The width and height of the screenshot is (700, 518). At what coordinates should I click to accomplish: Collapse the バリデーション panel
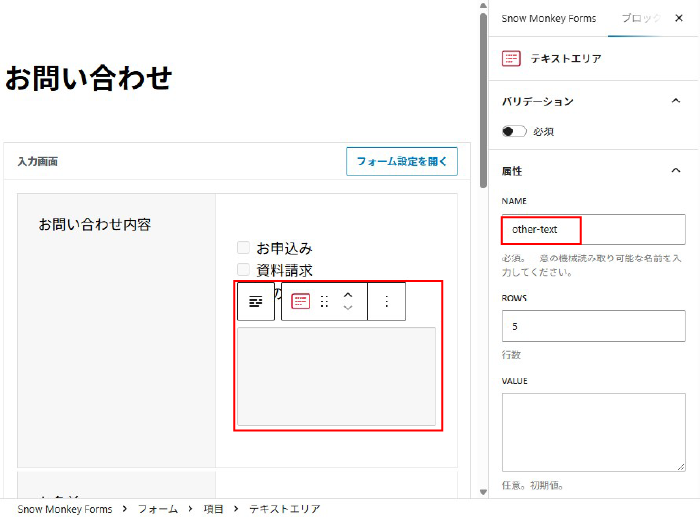(x=676, y=101)
